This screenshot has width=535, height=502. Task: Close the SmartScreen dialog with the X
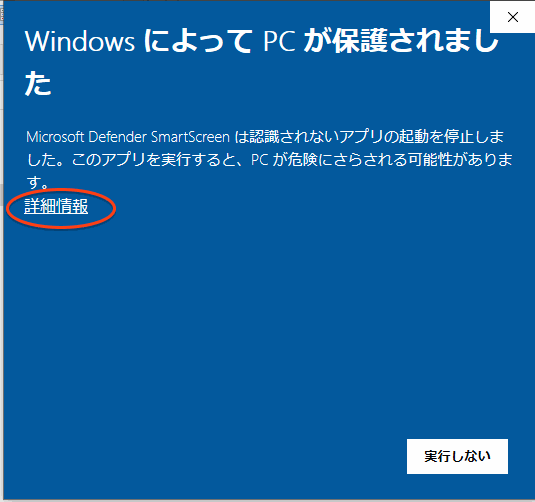(512, 17)
